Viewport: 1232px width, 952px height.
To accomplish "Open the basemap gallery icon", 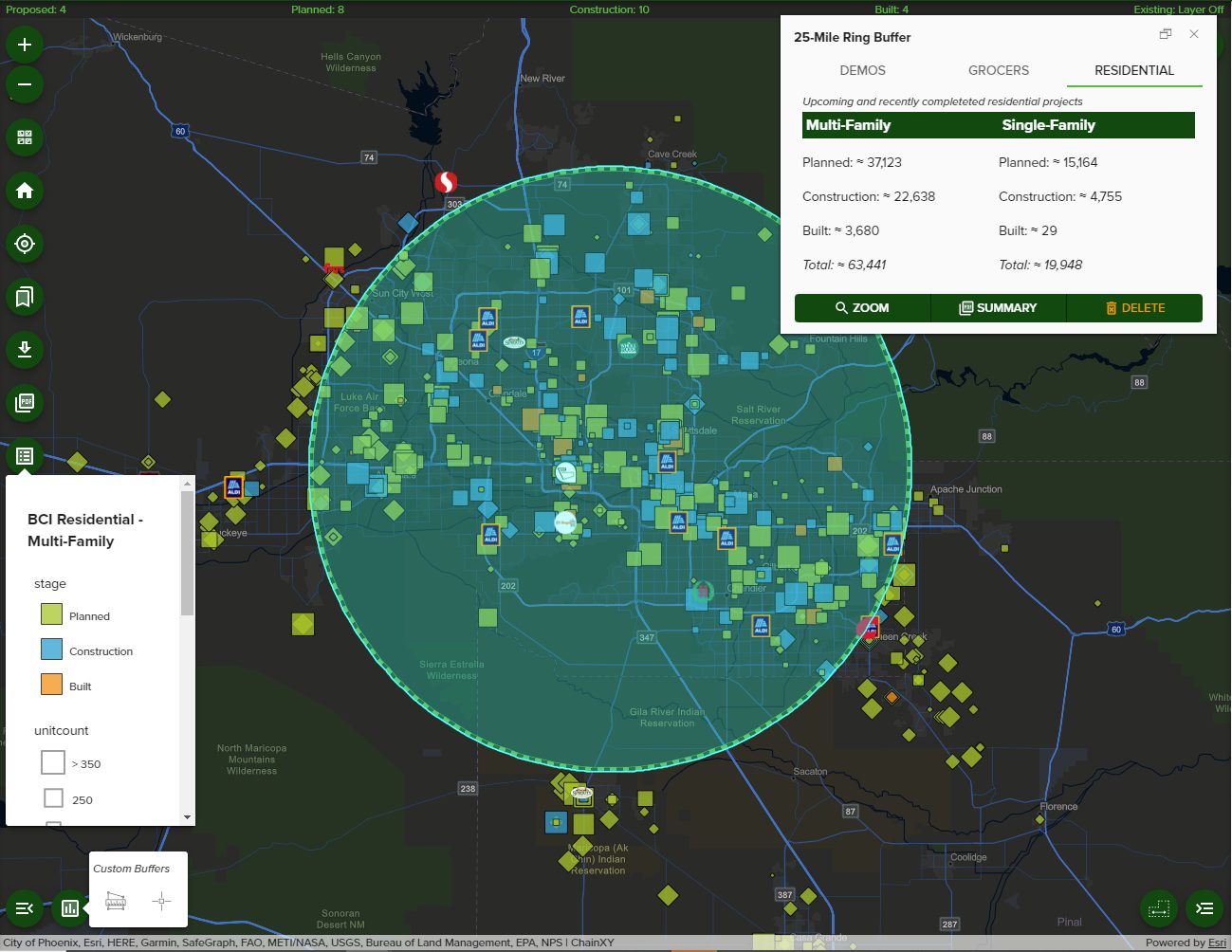I will tap(24, 137).
